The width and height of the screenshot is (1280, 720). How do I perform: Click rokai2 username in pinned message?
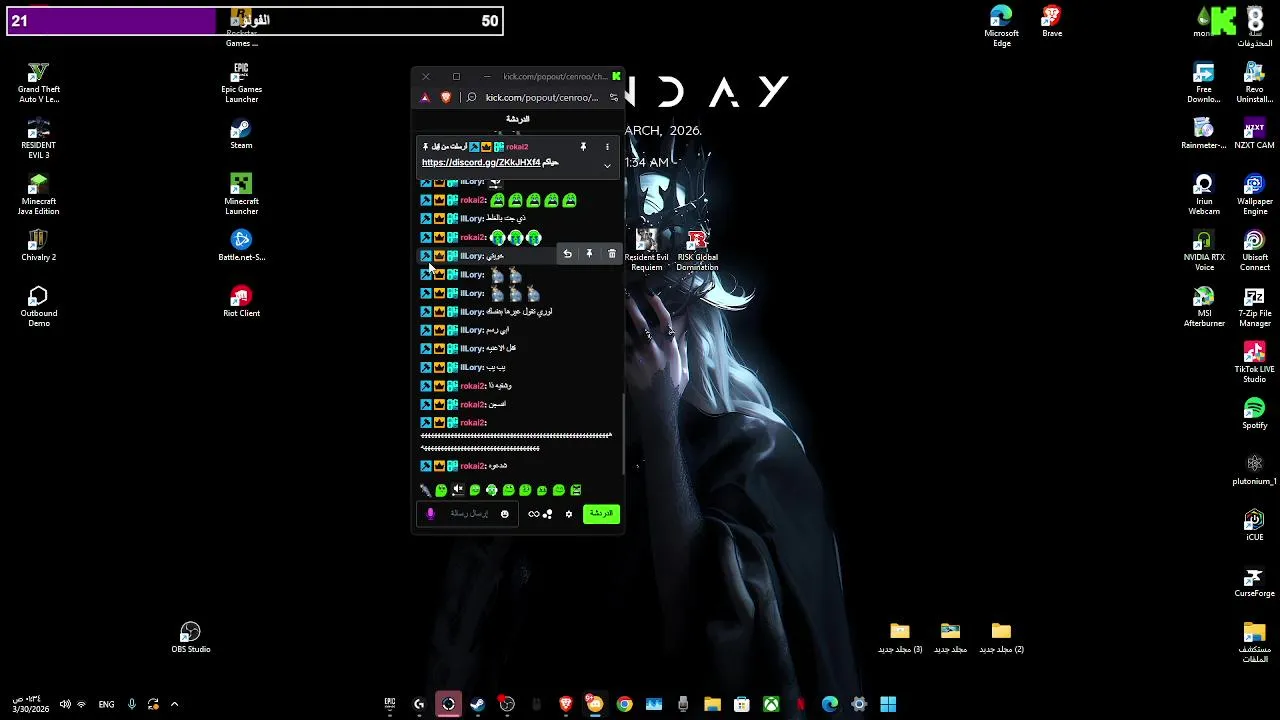tap(517, 147)
